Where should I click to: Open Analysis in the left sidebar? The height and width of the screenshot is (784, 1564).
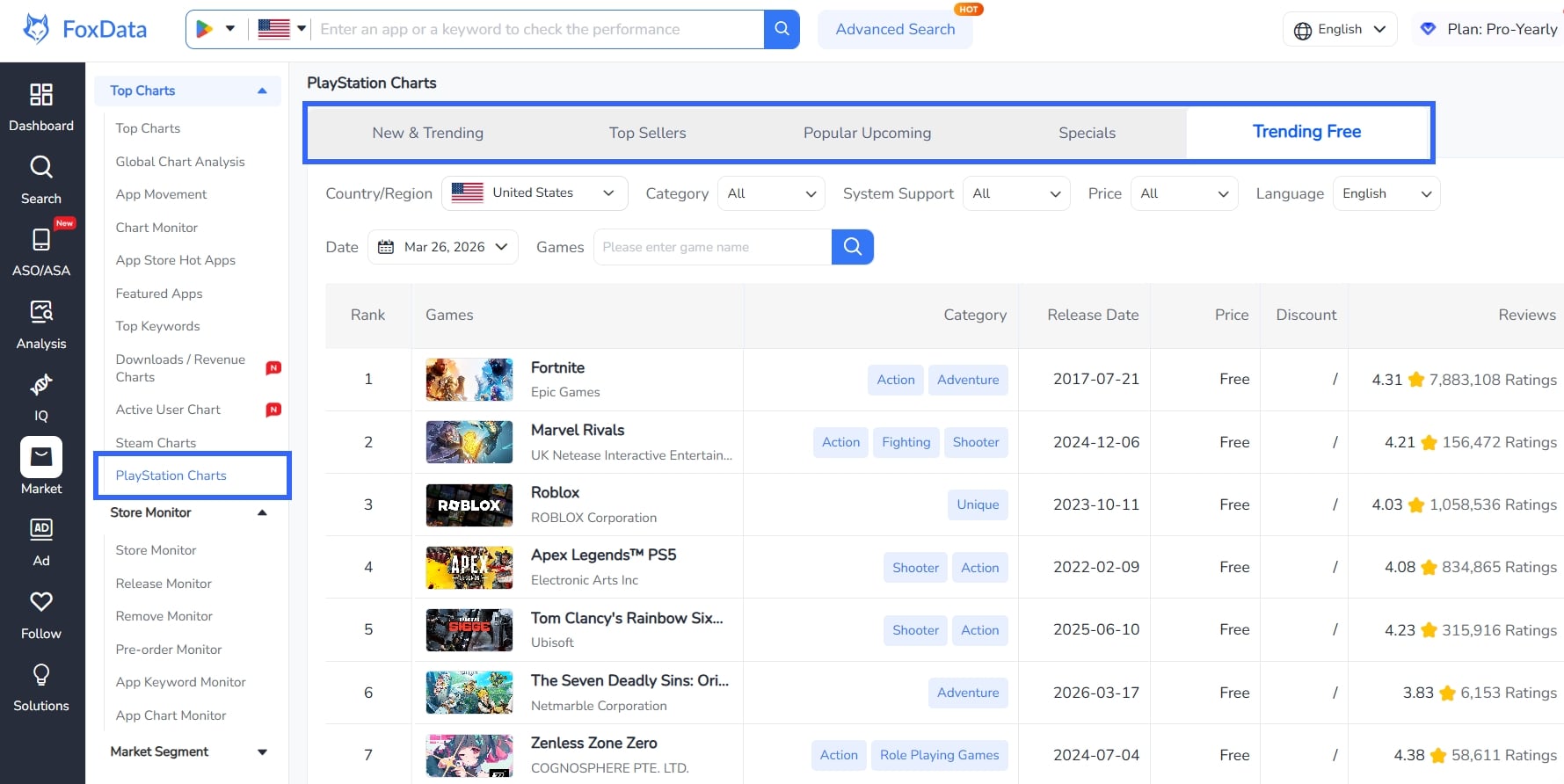tap(41, 325)
